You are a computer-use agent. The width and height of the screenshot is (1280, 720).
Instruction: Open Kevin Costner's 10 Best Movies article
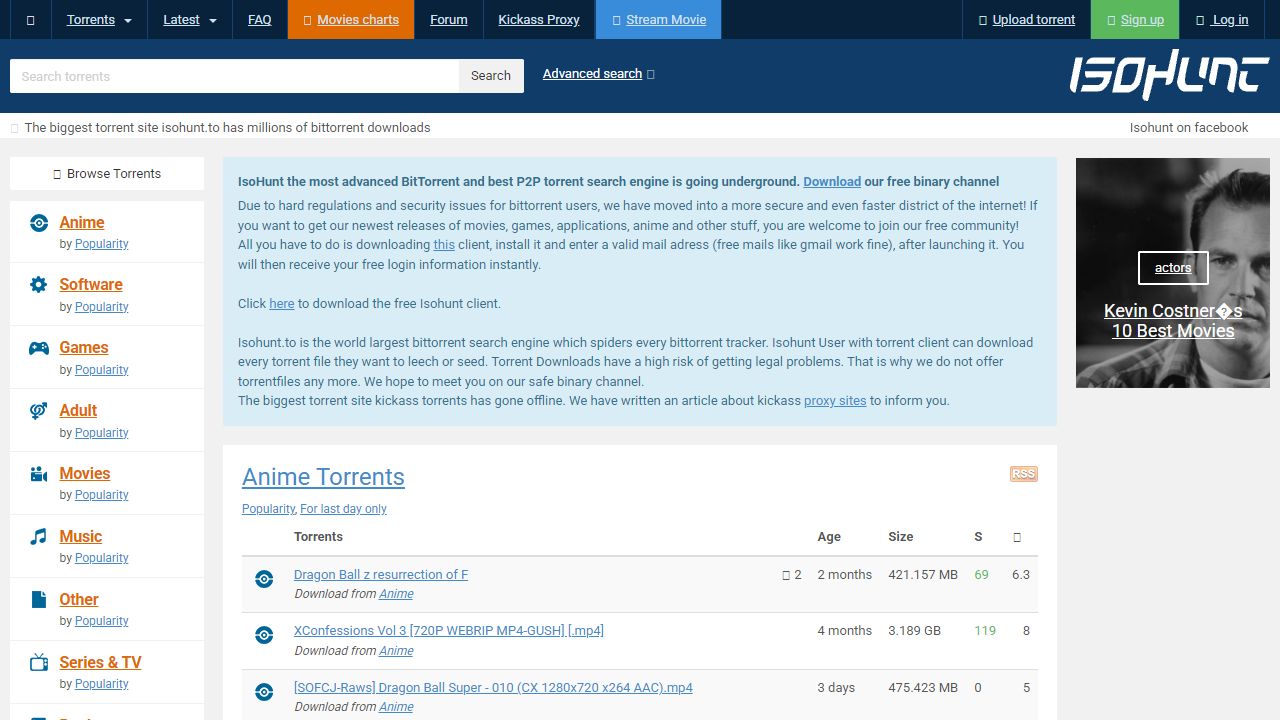(x=1173, y=321)
